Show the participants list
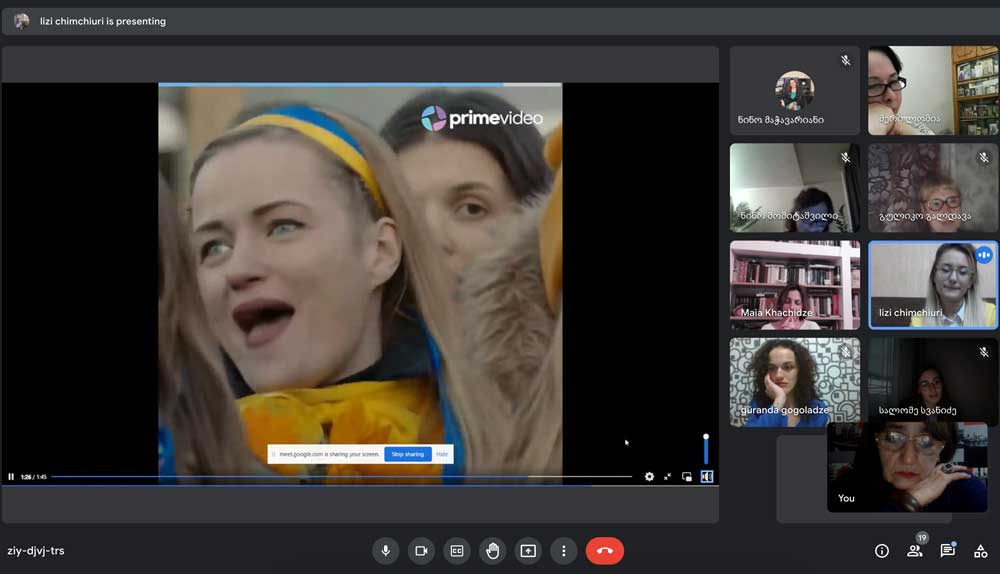The height and width of the screenshot is (574, 1000). [x=914, y=551]
